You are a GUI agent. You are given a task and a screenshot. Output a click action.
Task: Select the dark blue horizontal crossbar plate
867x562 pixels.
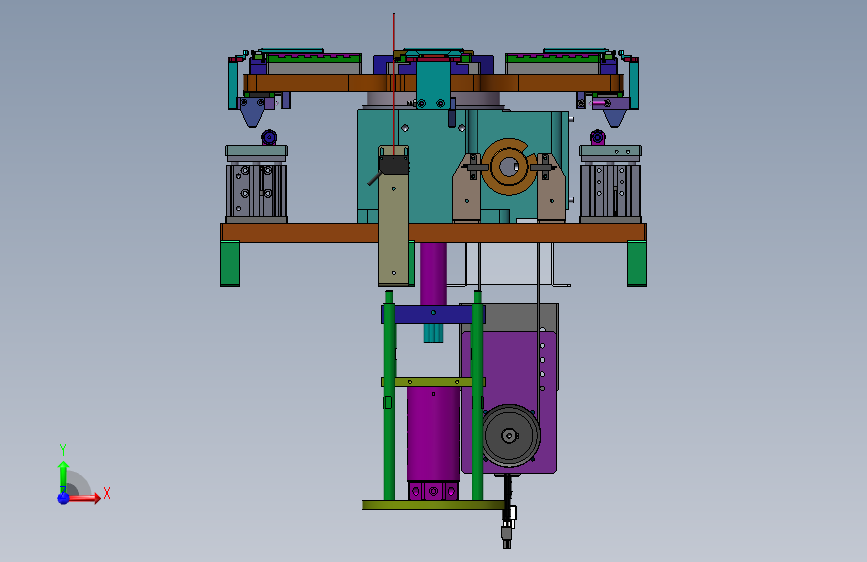point(433,315)
